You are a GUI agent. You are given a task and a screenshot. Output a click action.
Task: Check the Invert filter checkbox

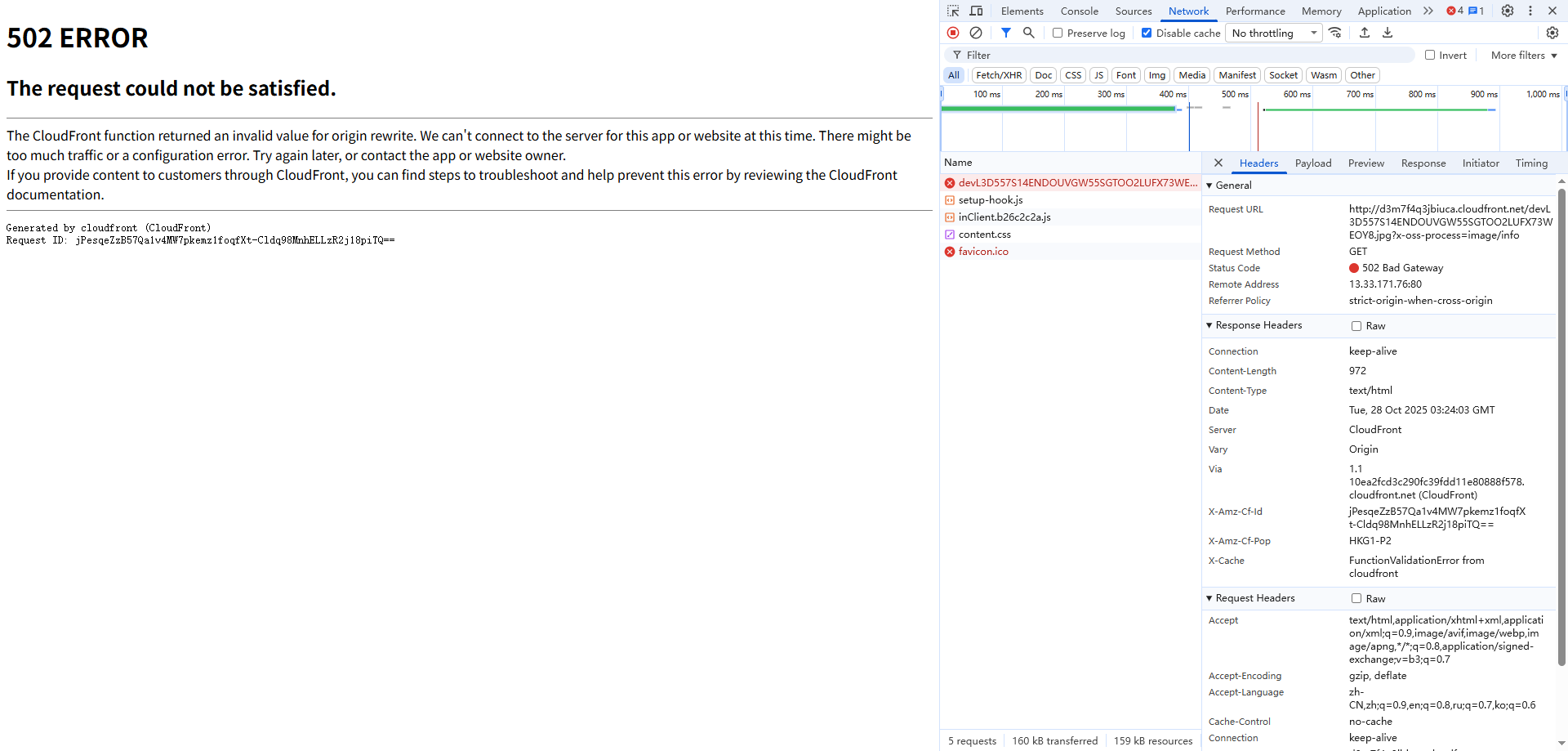(x=1430, y=55)
